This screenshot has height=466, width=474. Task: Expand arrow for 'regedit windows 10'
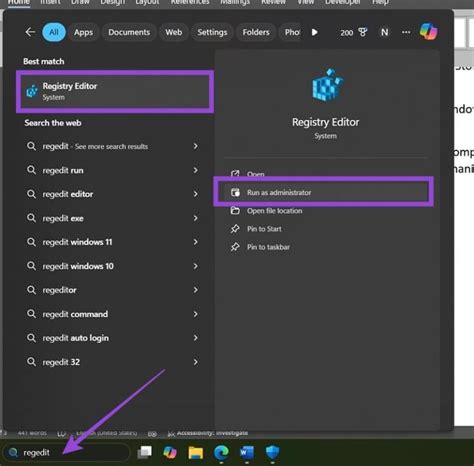tap(196, 266)
